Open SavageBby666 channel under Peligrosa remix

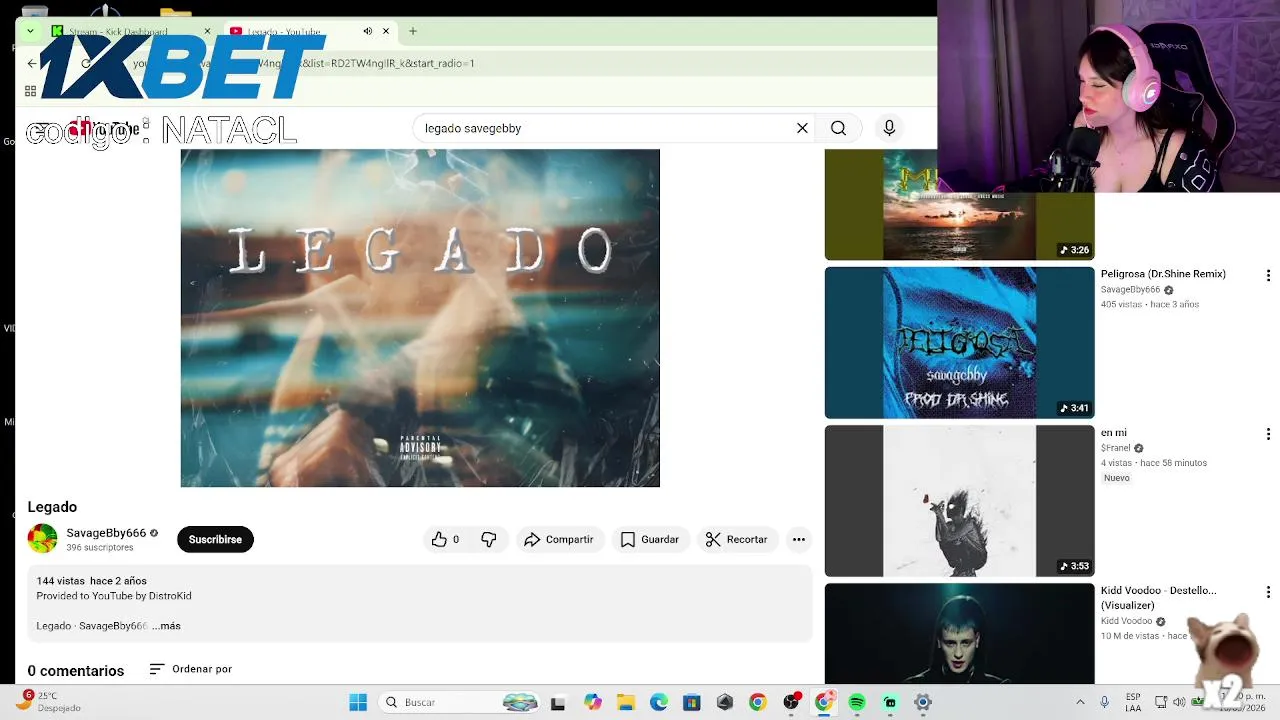pos(1131,290)
